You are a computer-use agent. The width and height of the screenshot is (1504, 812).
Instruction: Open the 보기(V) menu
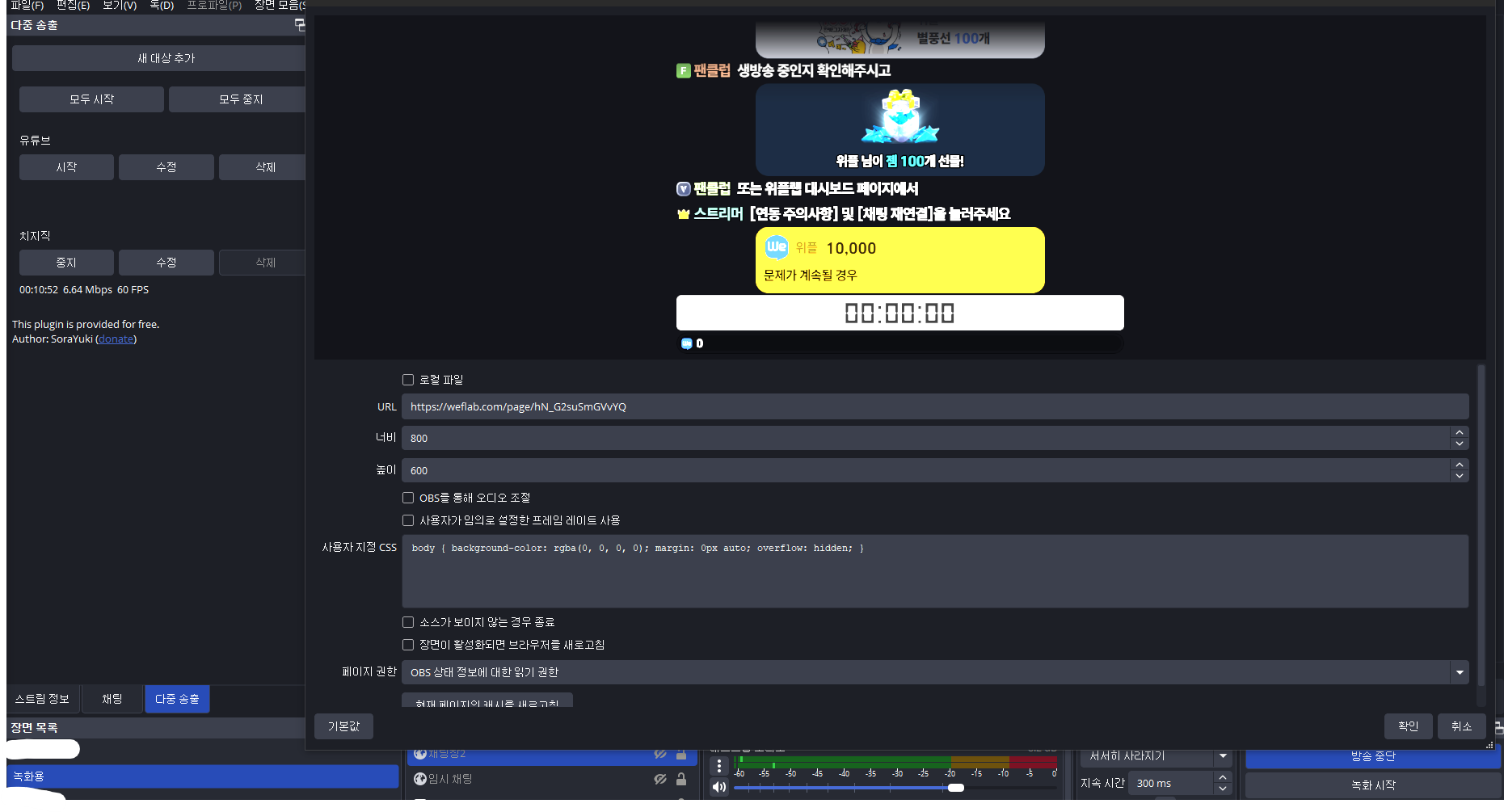120,5
